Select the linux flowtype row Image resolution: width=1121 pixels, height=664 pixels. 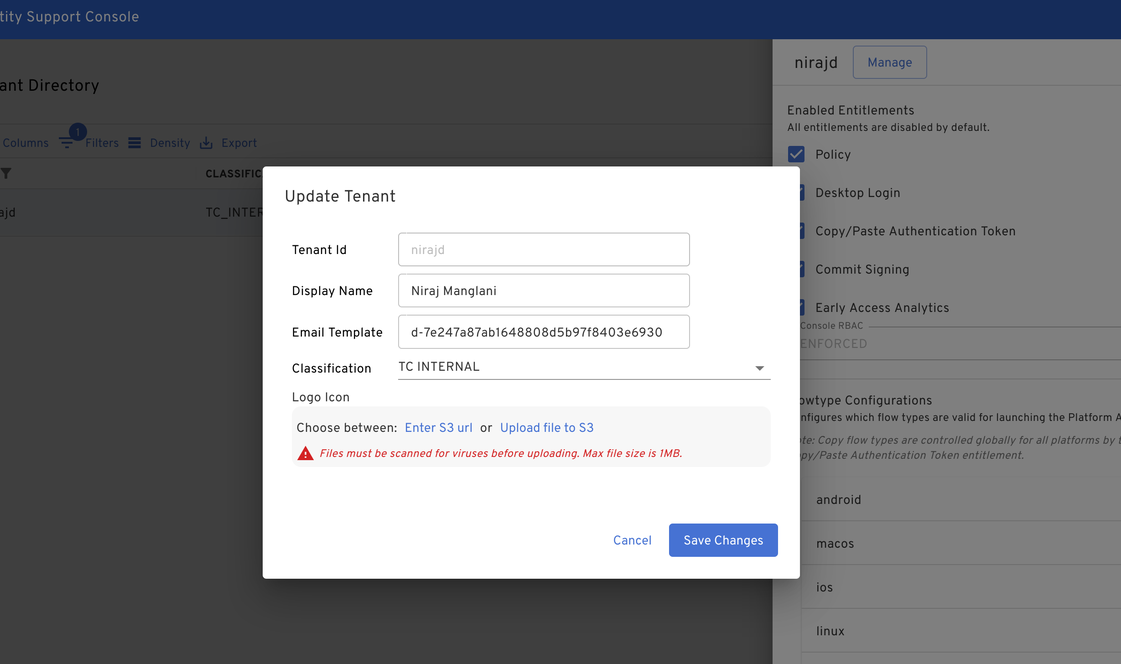[960, 631]
